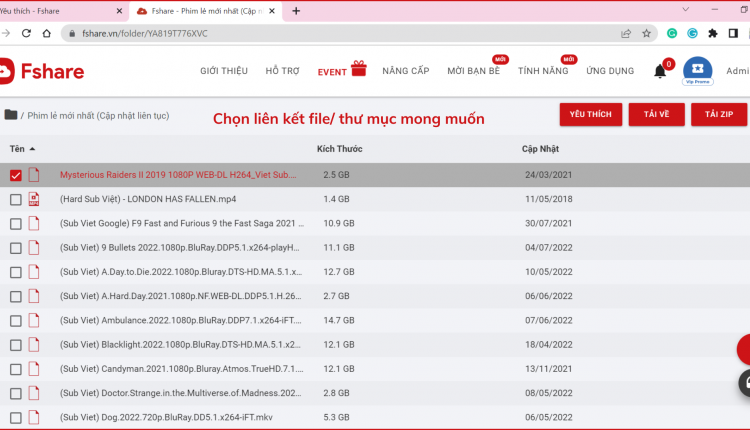Open green Grammarly extension icon

672,33
